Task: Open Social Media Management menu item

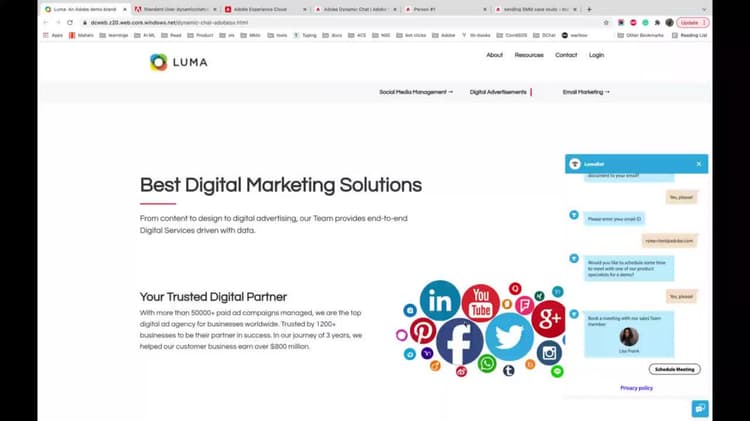Action: click(x=416, y=92)
